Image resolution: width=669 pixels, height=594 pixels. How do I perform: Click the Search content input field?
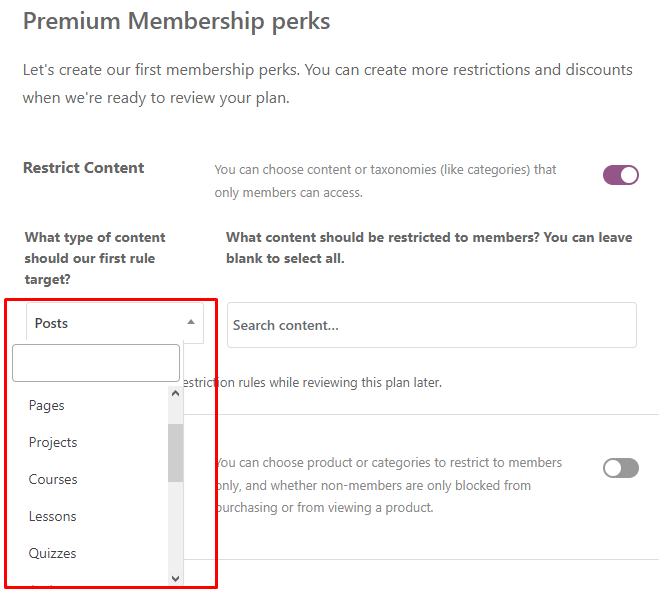pos(432,325)
